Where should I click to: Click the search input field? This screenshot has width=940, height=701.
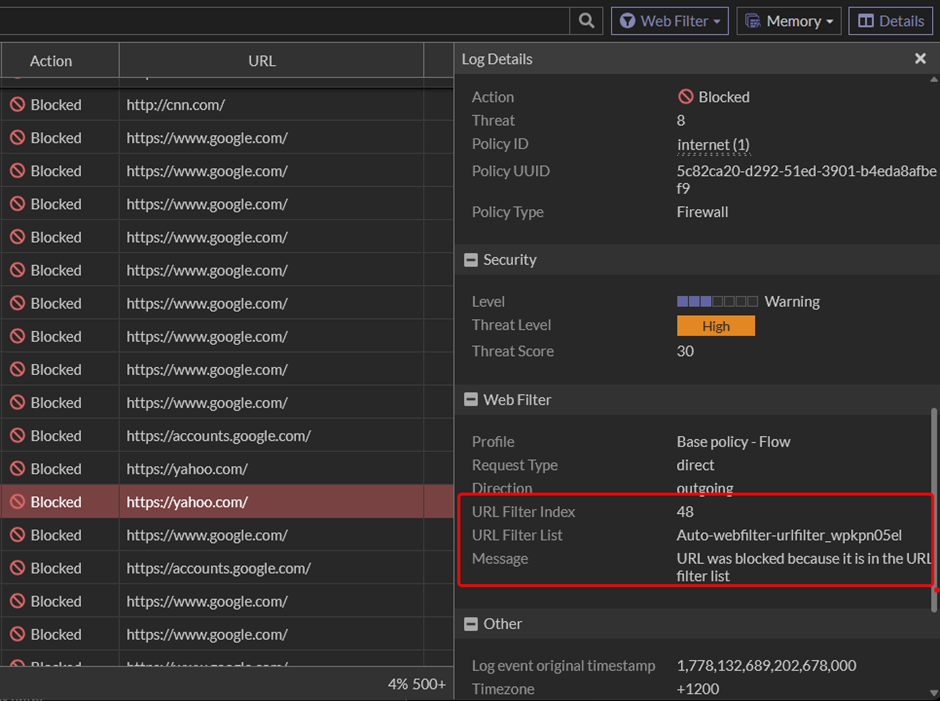[x=285, y=21]
